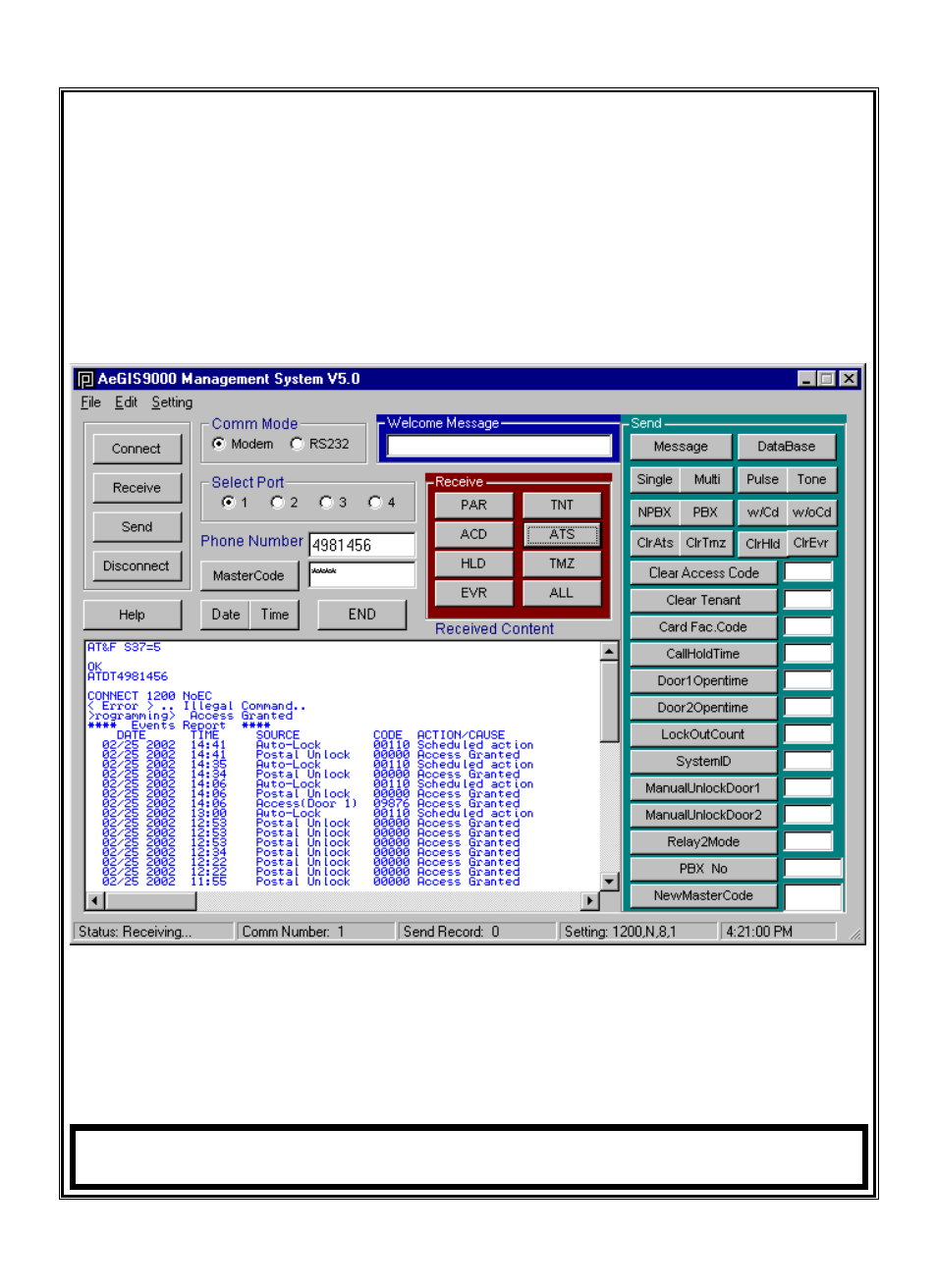The image size is (937, 1288).
Task: Click the left-panel Send button
Action: pos(137,527)
